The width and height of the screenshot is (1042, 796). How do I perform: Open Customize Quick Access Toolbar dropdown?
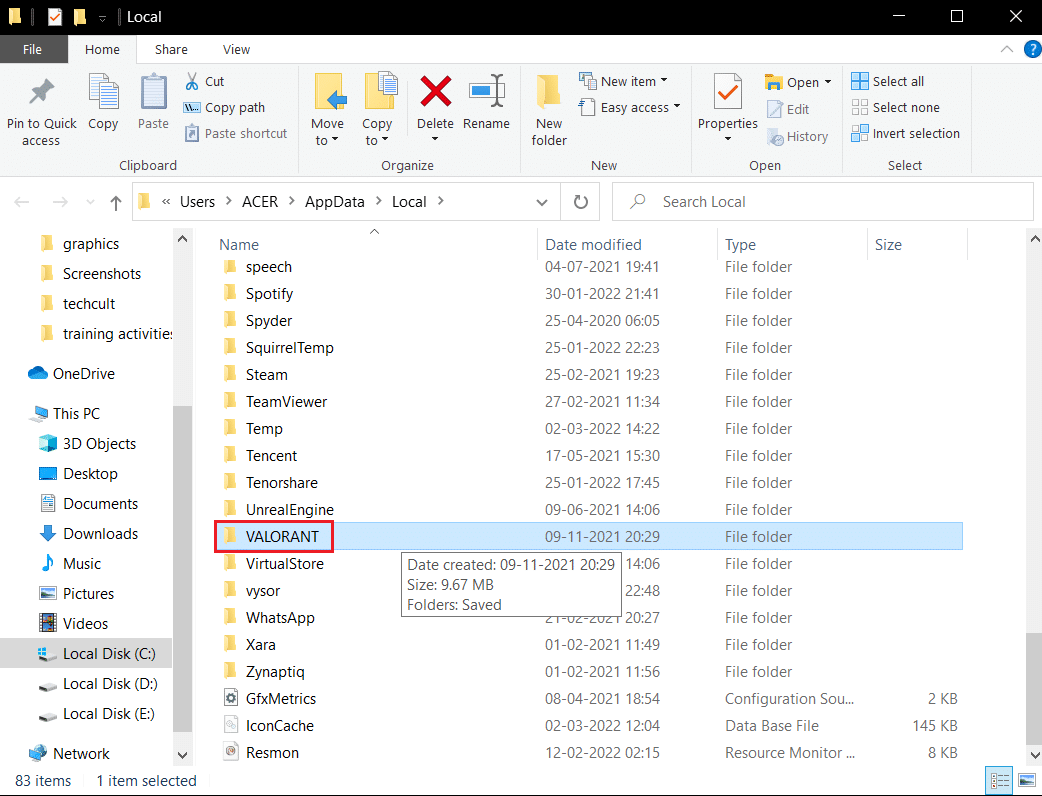[x=102, y=18]
